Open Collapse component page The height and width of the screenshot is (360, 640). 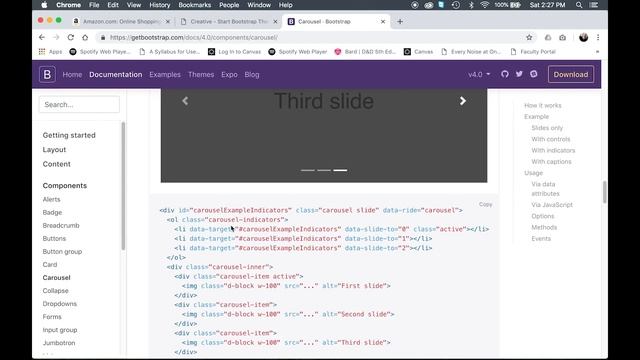pos(56,291)
